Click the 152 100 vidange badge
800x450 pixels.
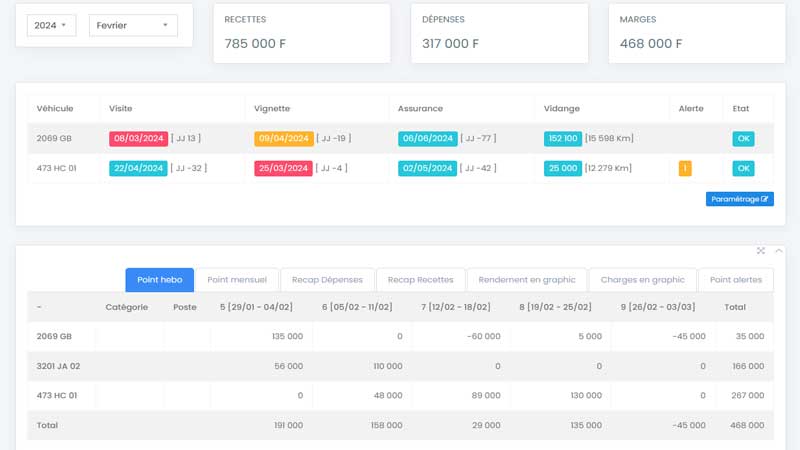tap(563, 139)
